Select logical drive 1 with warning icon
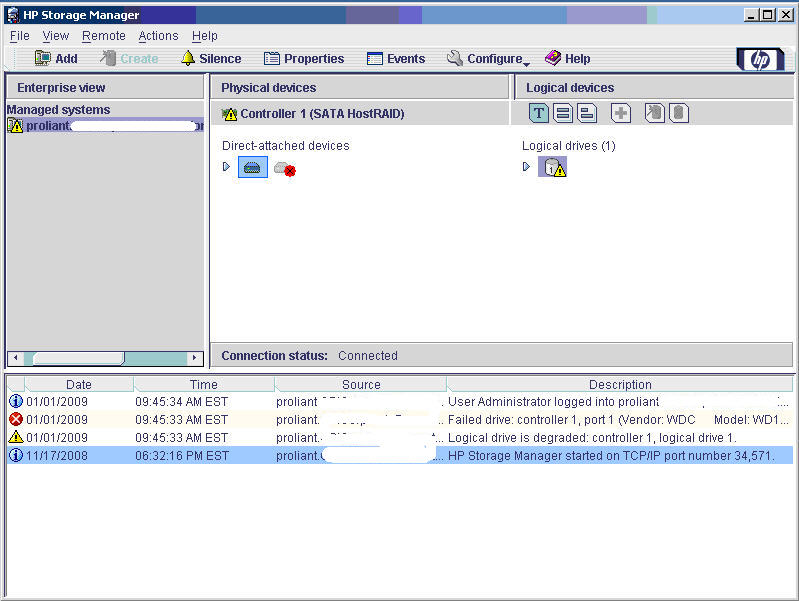Viewport: 799px width, 601px height. [x=553, y=167]
